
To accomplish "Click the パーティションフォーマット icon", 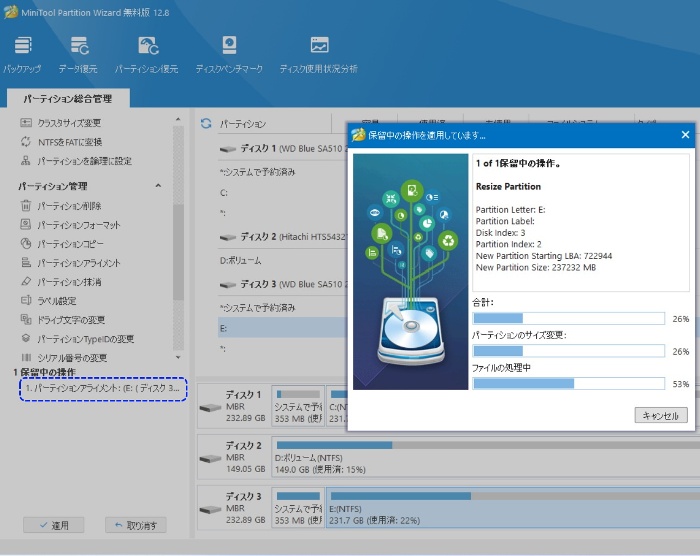I will [x=26, y=224].
